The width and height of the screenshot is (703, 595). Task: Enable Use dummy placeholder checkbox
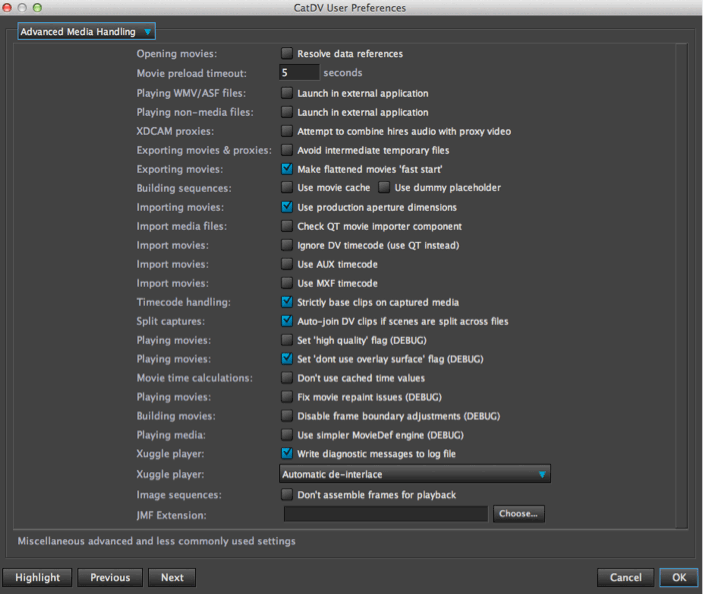384,187
